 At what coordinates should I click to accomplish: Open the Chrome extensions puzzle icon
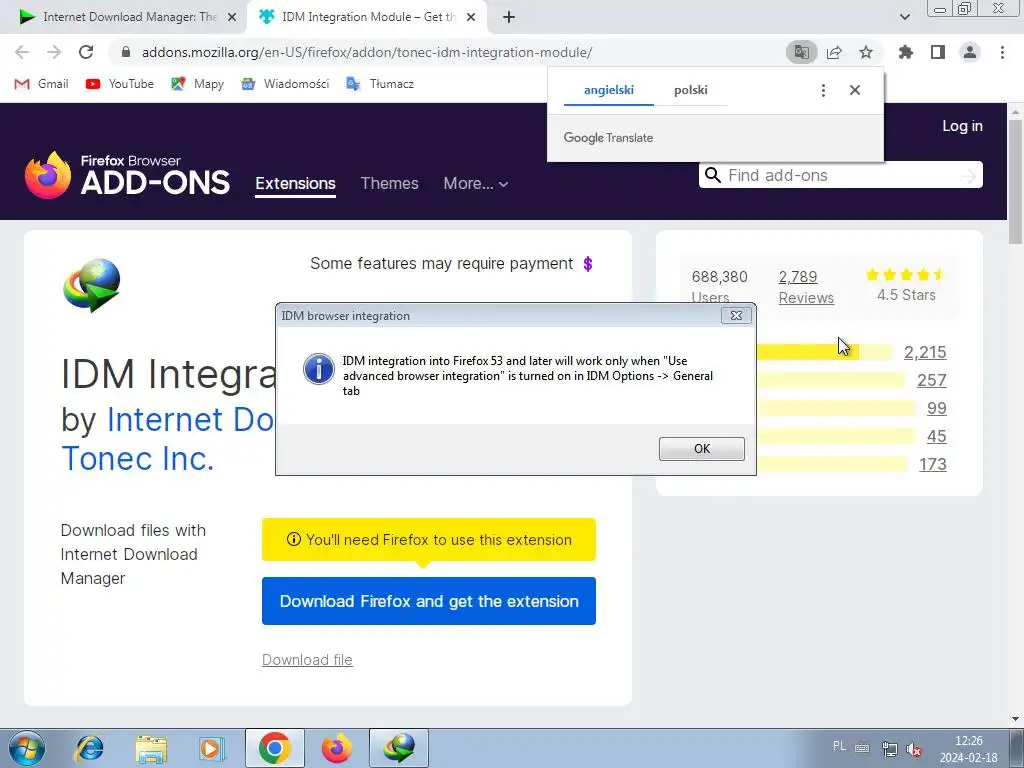click(906, 52)
